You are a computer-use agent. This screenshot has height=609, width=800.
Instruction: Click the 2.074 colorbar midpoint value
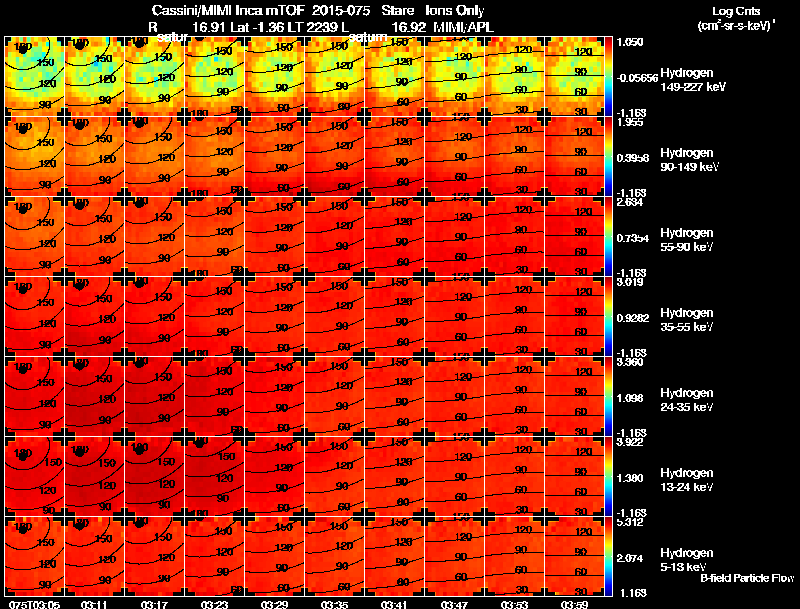[630, 559]
